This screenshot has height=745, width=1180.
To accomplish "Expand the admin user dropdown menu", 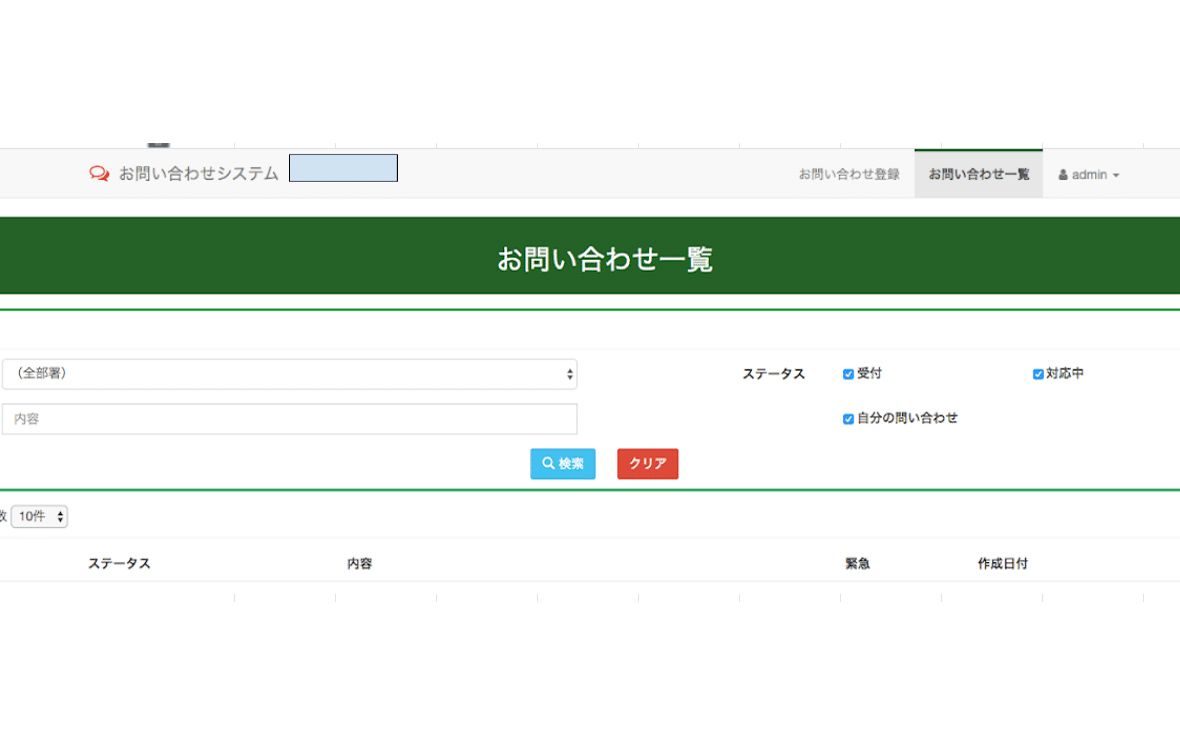I will pos(1089,175).
